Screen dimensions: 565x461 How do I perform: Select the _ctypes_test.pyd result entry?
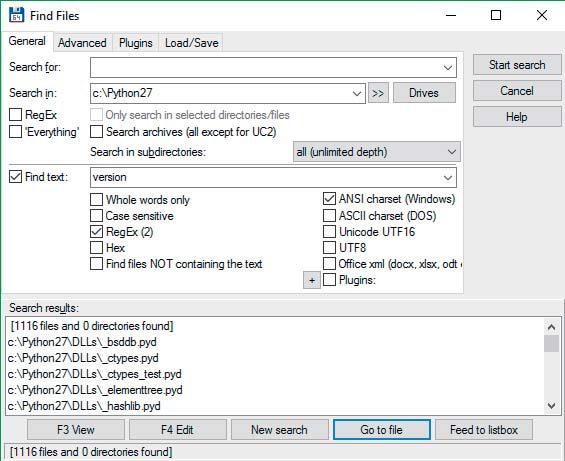95,374
